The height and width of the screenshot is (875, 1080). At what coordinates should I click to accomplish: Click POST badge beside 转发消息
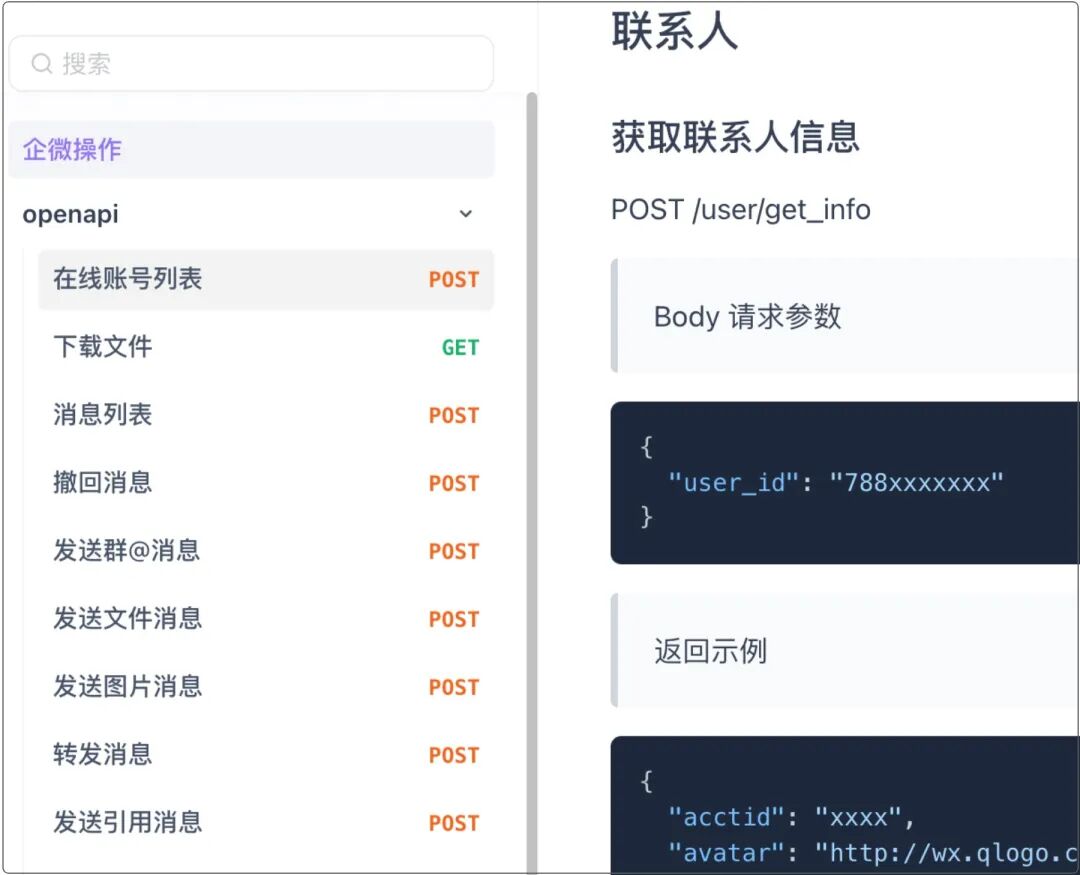(x=454, y=755)
